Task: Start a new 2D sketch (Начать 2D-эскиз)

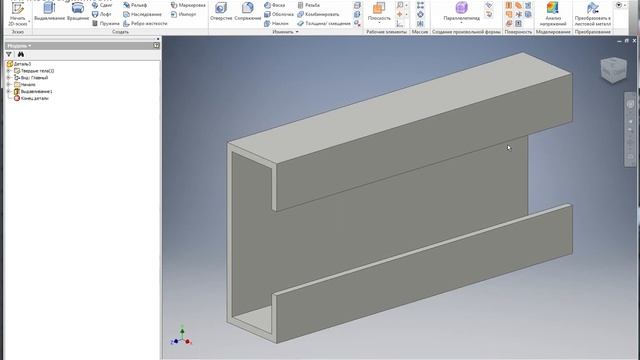Action: point(18,13)
